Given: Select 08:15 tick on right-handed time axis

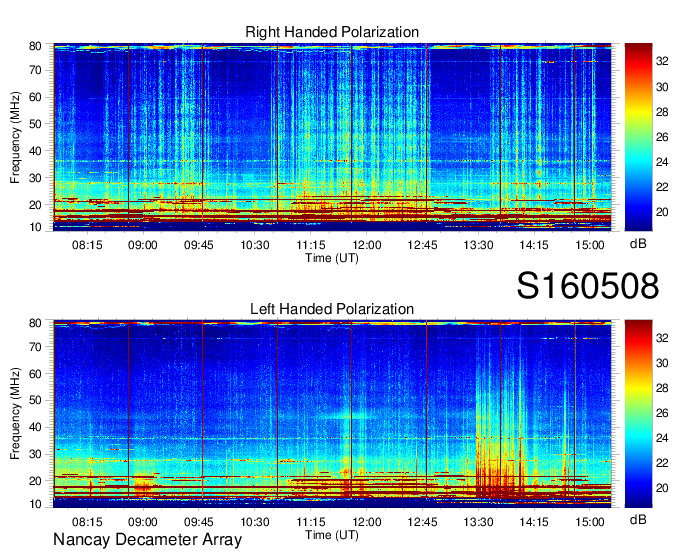Looking at the screenshot, I should tap(87, 245).
